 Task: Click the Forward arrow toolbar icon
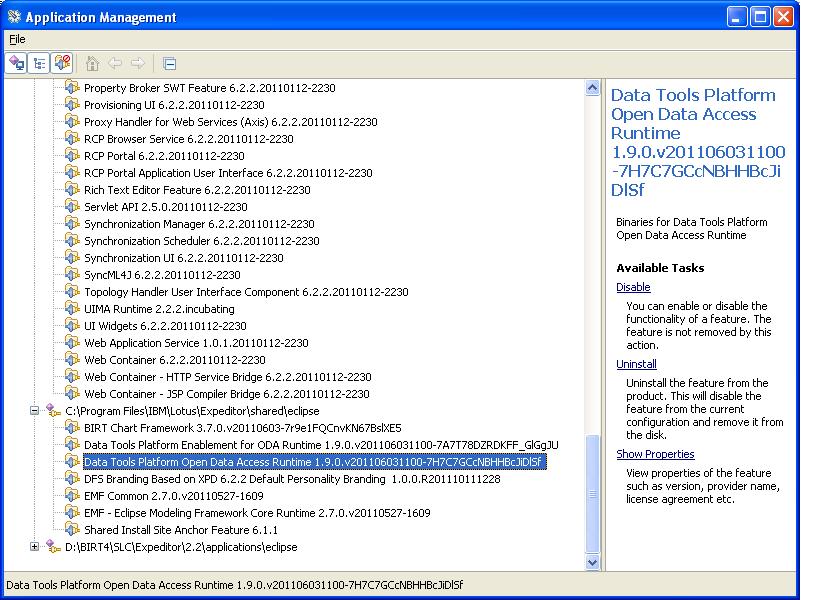tap(138, 63)
